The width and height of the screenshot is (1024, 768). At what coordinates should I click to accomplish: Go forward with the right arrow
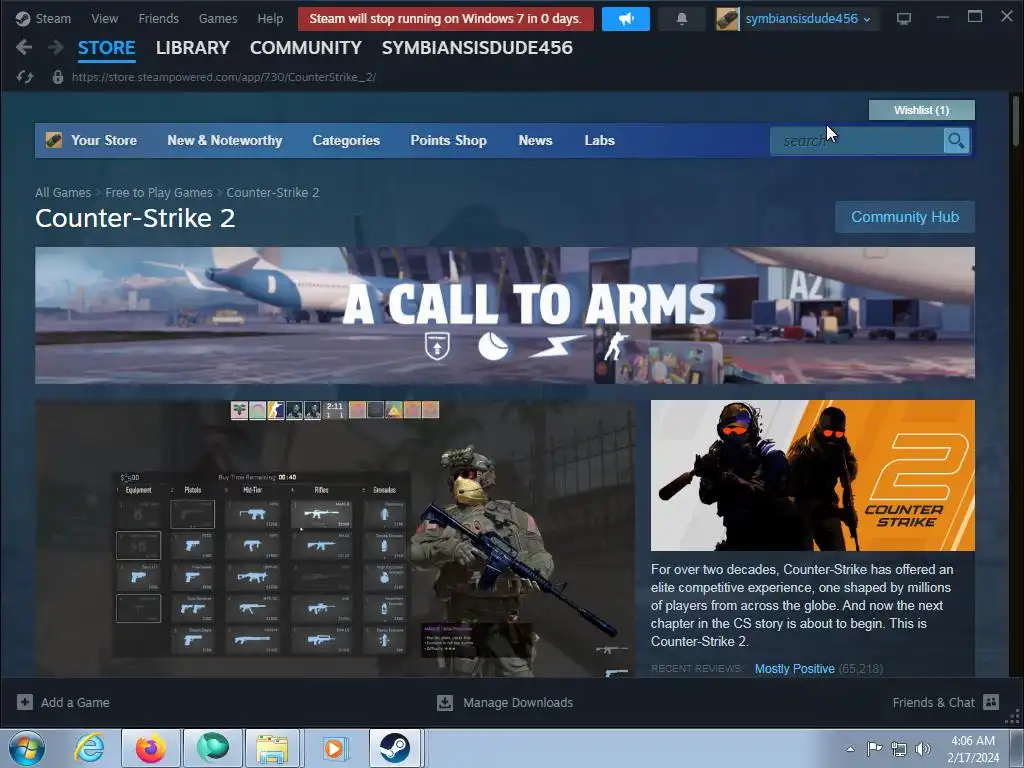(x=56, y=47)
